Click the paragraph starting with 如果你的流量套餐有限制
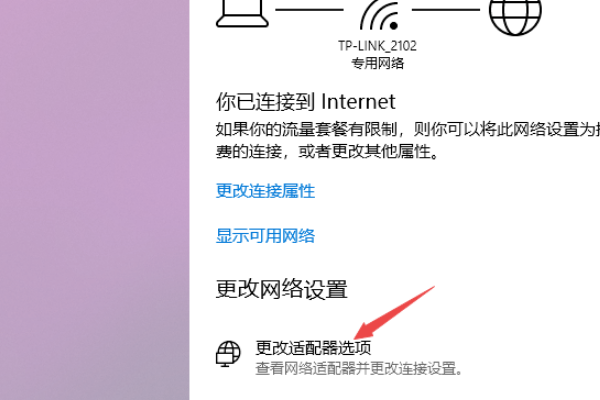The image size is (600, 400). [x=408, y=140]
